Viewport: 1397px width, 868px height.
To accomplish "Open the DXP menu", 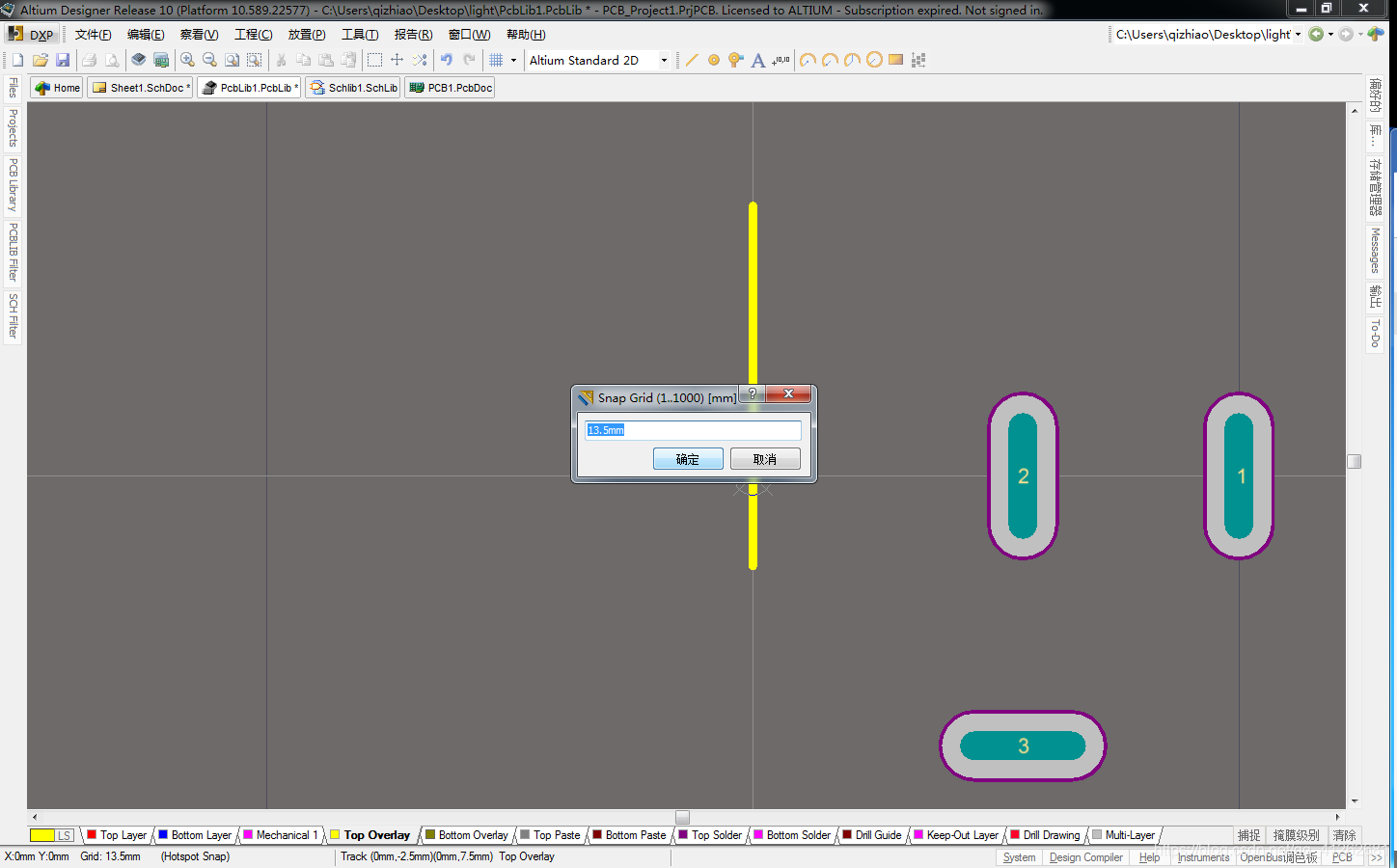I will 32,34.
